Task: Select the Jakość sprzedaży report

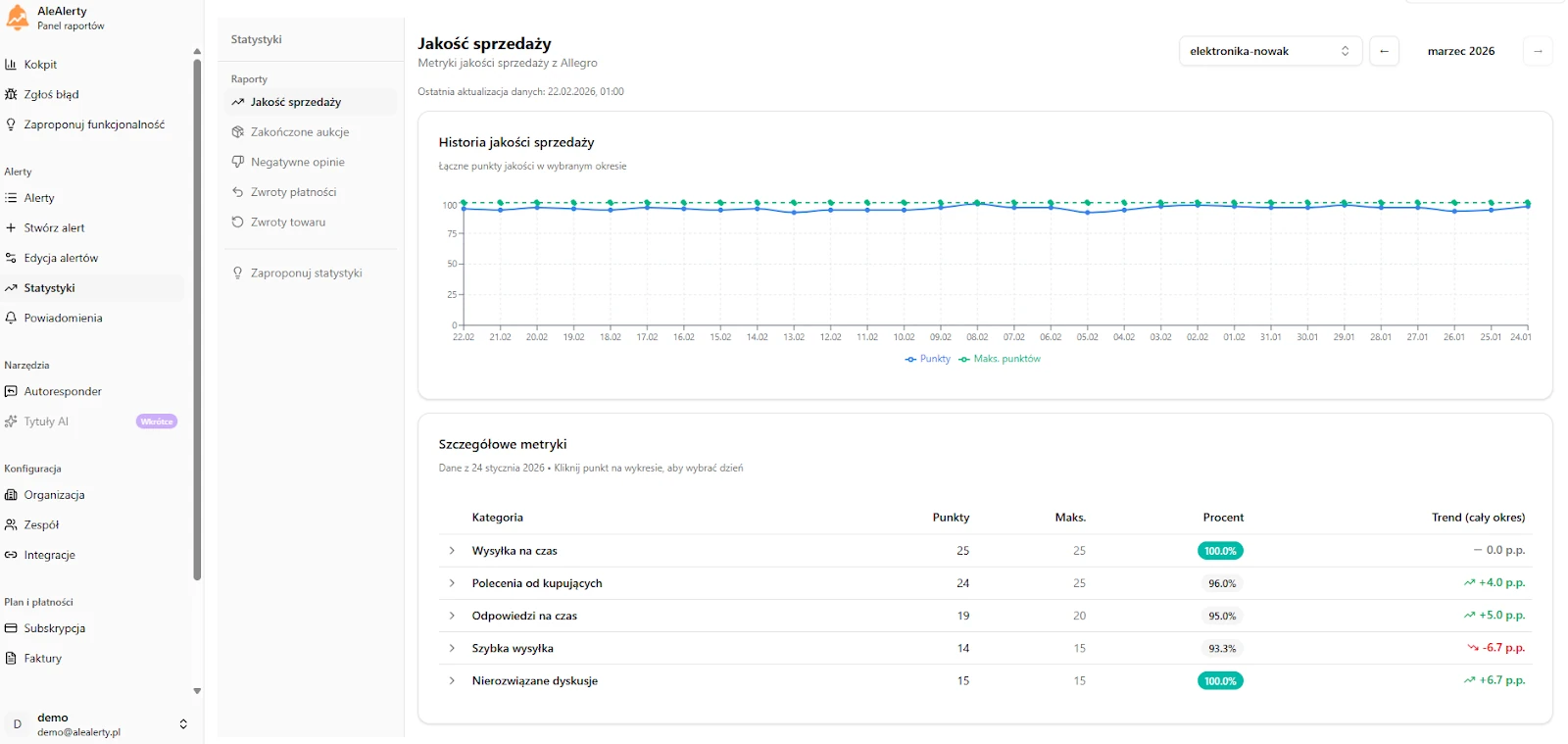Action: [x=311, y=102]
